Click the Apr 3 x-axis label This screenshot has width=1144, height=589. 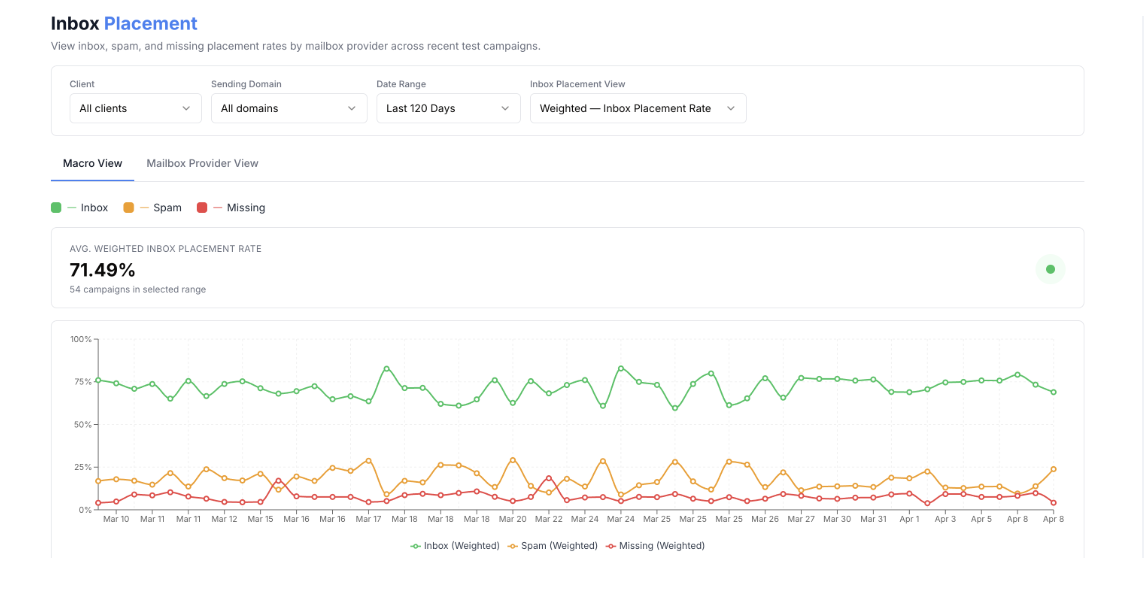click(946, 520)
